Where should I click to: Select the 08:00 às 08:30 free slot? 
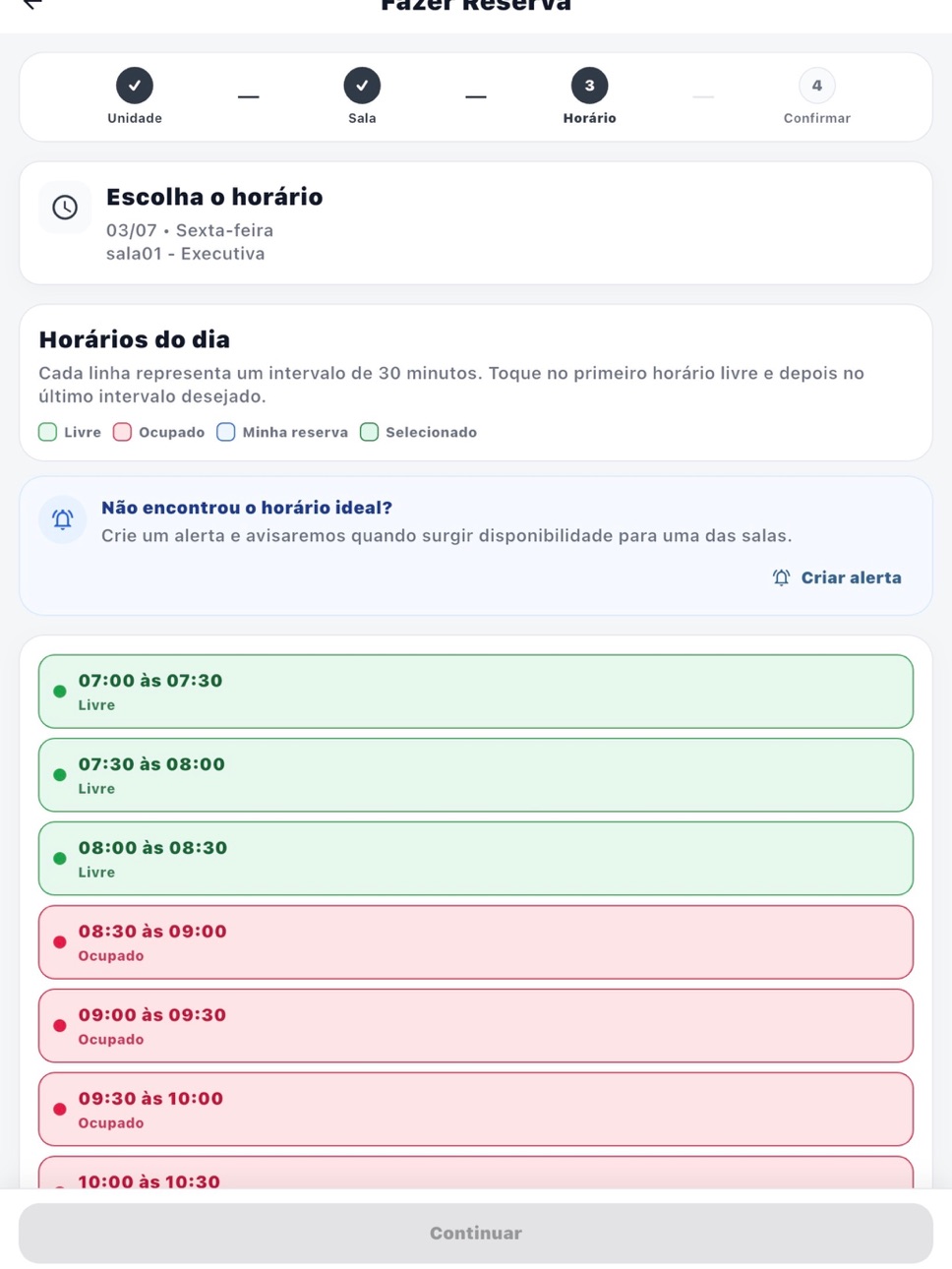tap(476, 859)
